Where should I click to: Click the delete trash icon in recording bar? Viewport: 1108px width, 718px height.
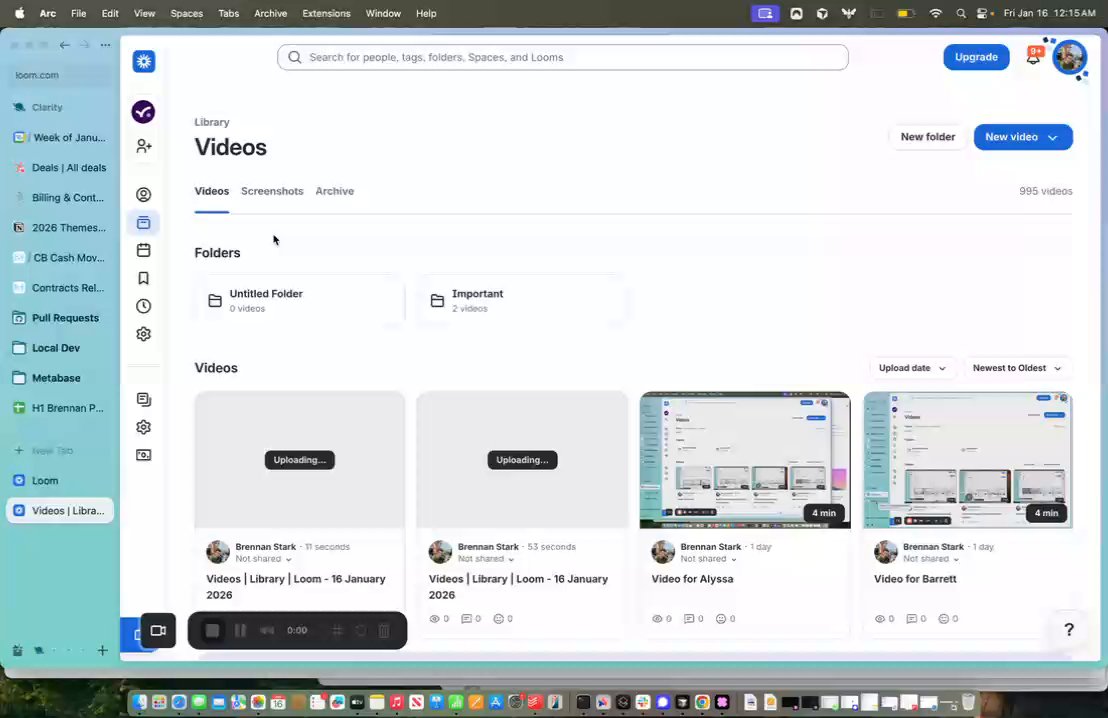pyautogui.click(x=384, y=630)
